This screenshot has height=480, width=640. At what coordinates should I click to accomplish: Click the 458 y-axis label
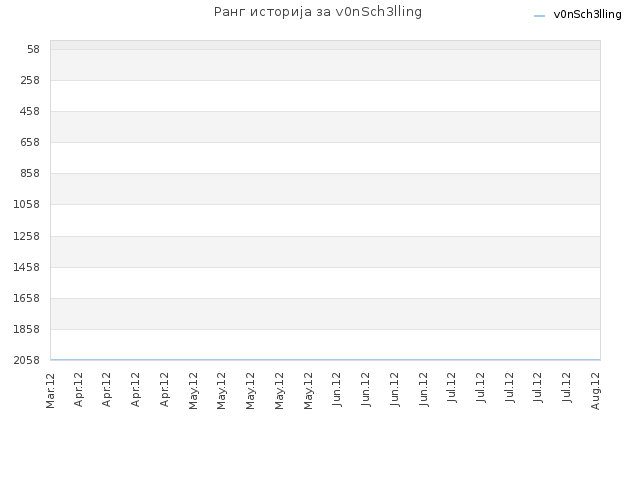pos(30,111)
